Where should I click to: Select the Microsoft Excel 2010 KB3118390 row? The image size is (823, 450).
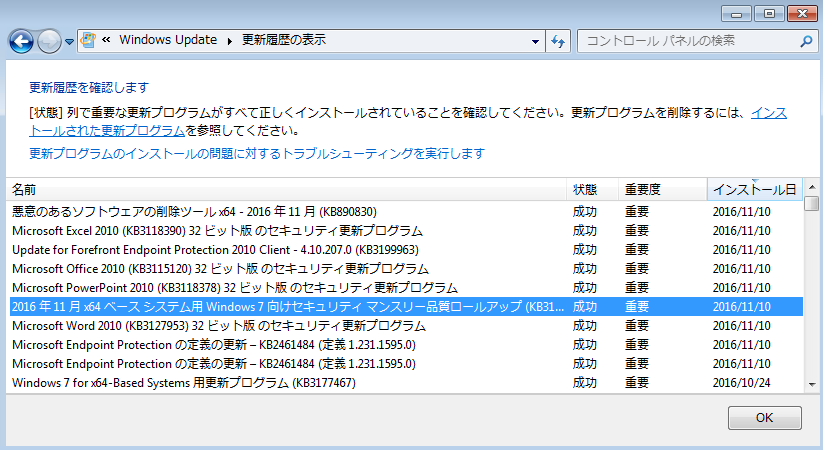point(406,231)
